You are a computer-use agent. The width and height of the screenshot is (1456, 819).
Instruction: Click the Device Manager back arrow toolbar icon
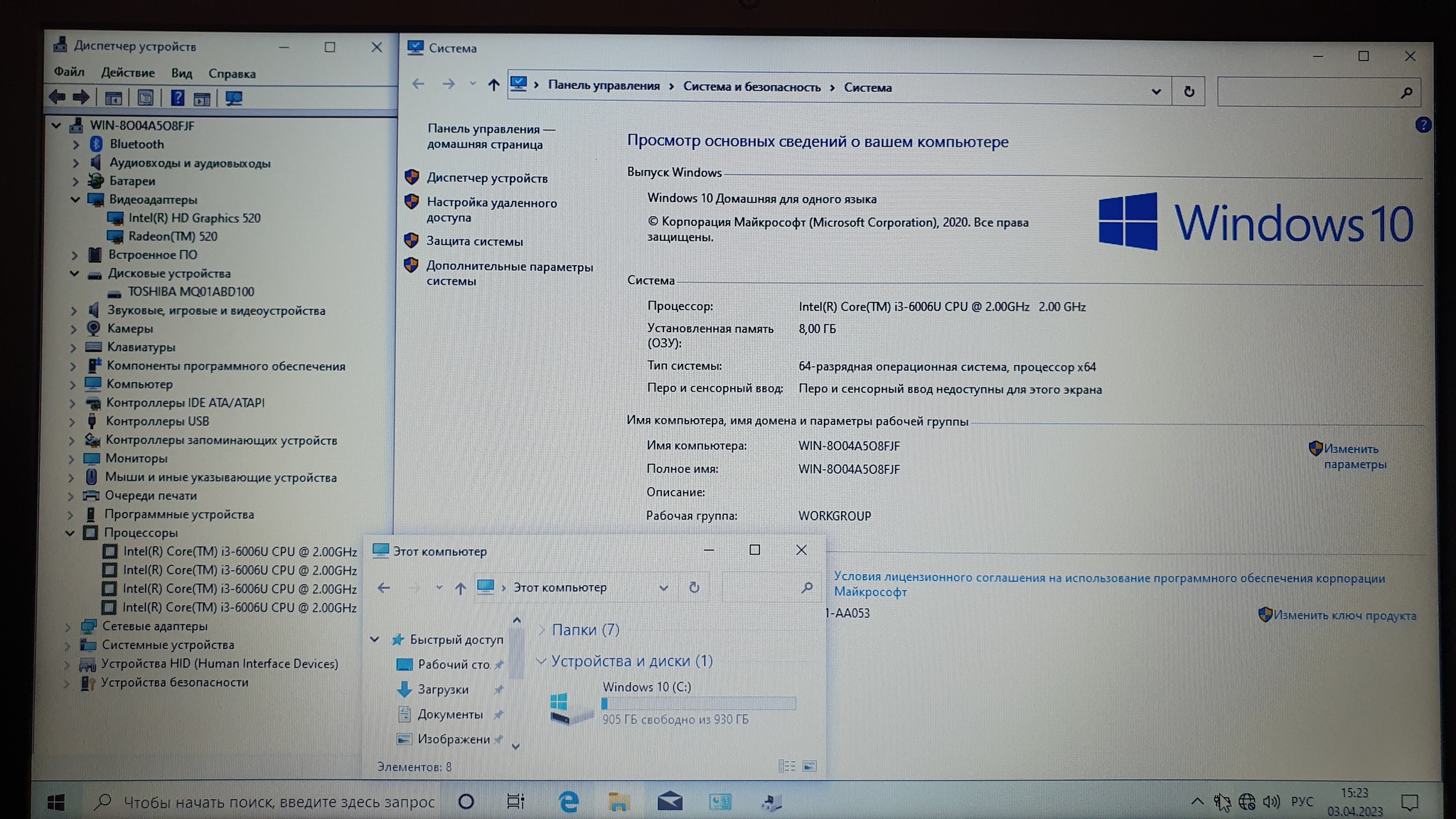(58, 97)
